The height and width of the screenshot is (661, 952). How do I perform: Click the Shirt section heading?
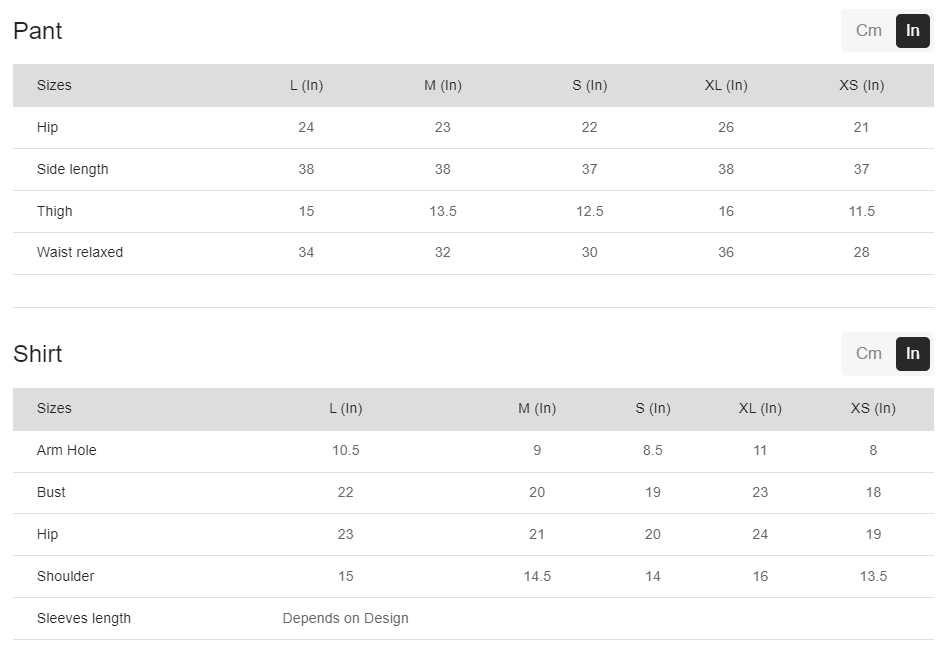point(38,354)
